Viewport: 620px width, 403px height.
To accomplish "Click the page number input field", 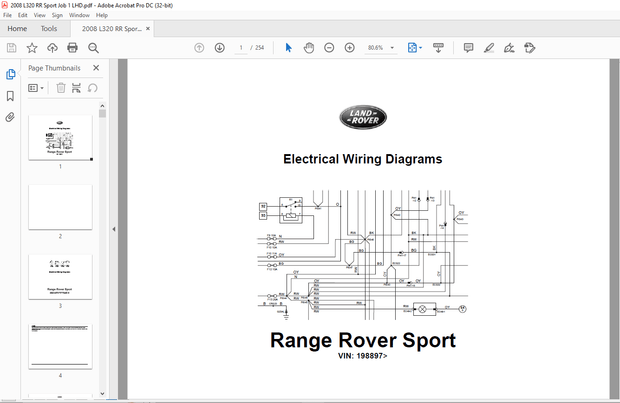I will tap(241, 48).
